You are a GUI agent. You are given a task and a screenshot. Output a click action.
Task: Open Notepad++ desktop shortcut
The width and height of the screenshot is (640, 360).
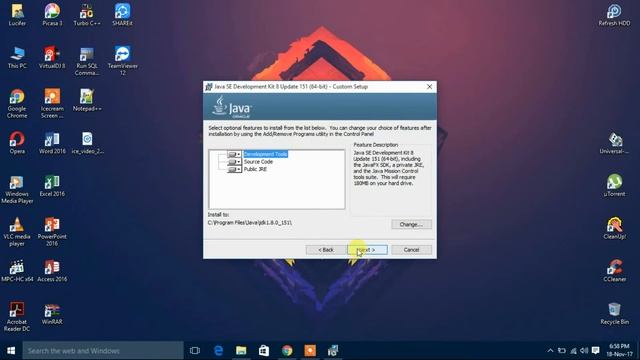[x=87, y=100]
